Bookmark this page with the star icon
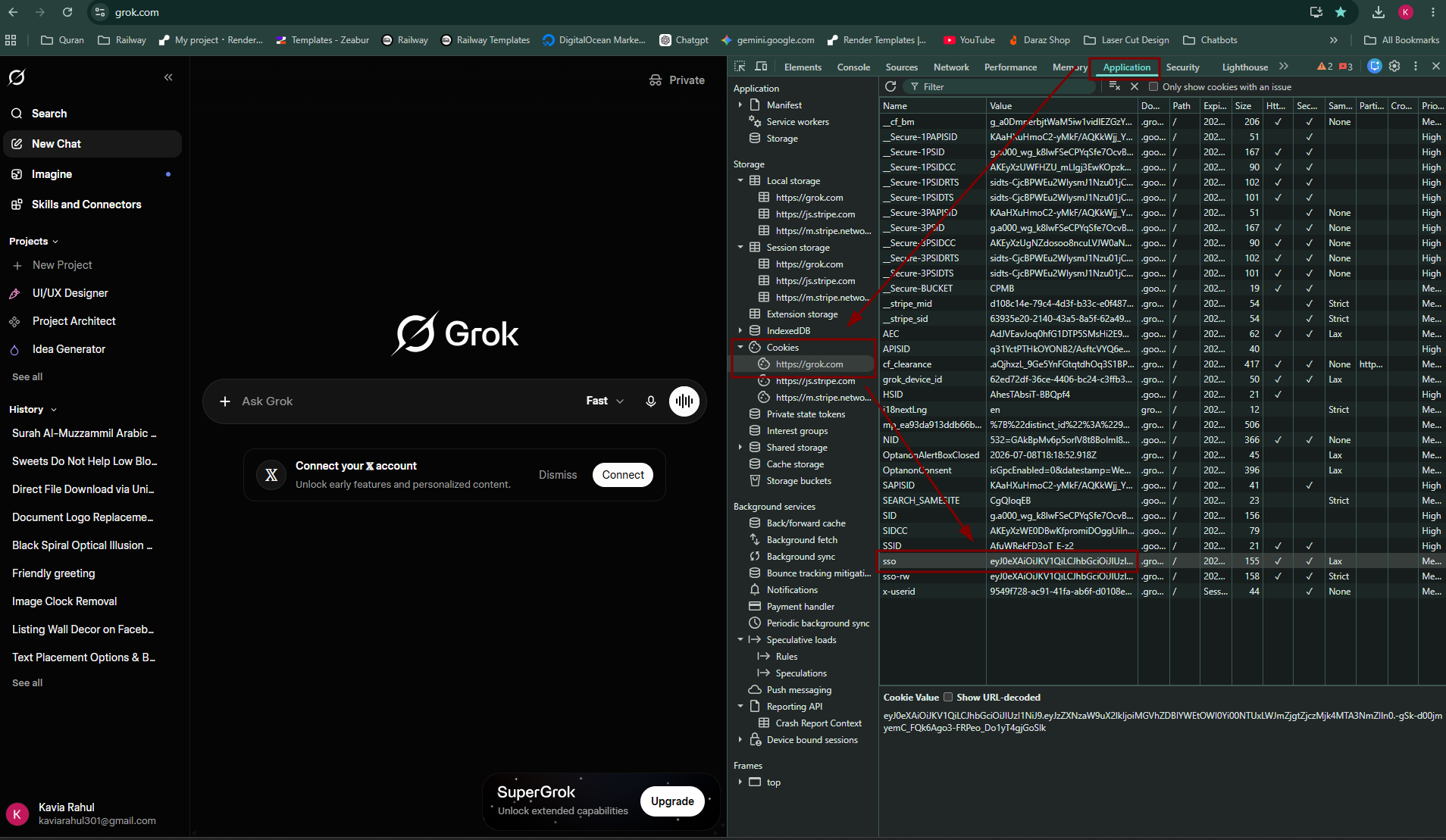1446x840 pixels. pos(1341,12)
